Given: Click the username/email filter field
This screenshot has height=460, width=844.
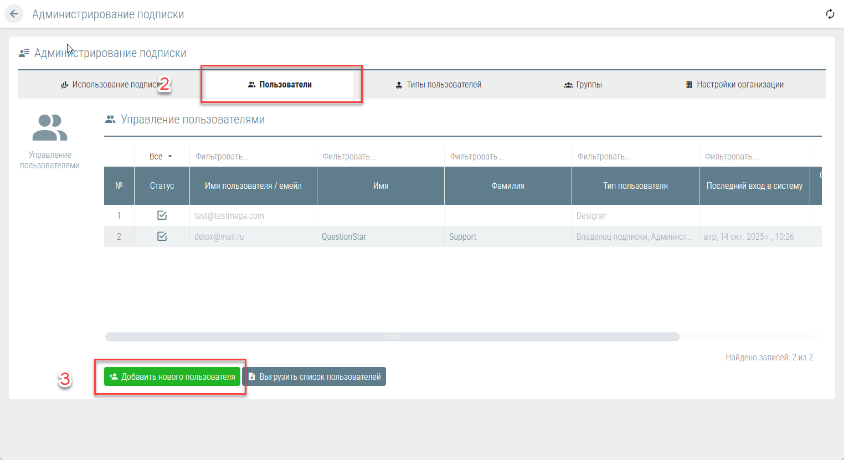Looking at the screenshot, I should click(253, 156).
